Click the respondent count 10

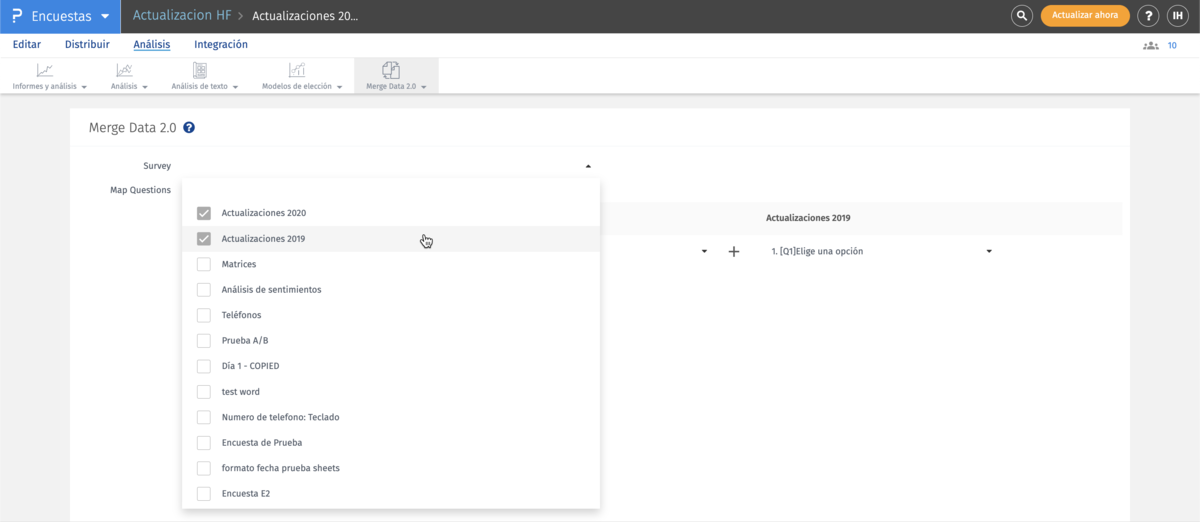click(x=1172, y=46)
